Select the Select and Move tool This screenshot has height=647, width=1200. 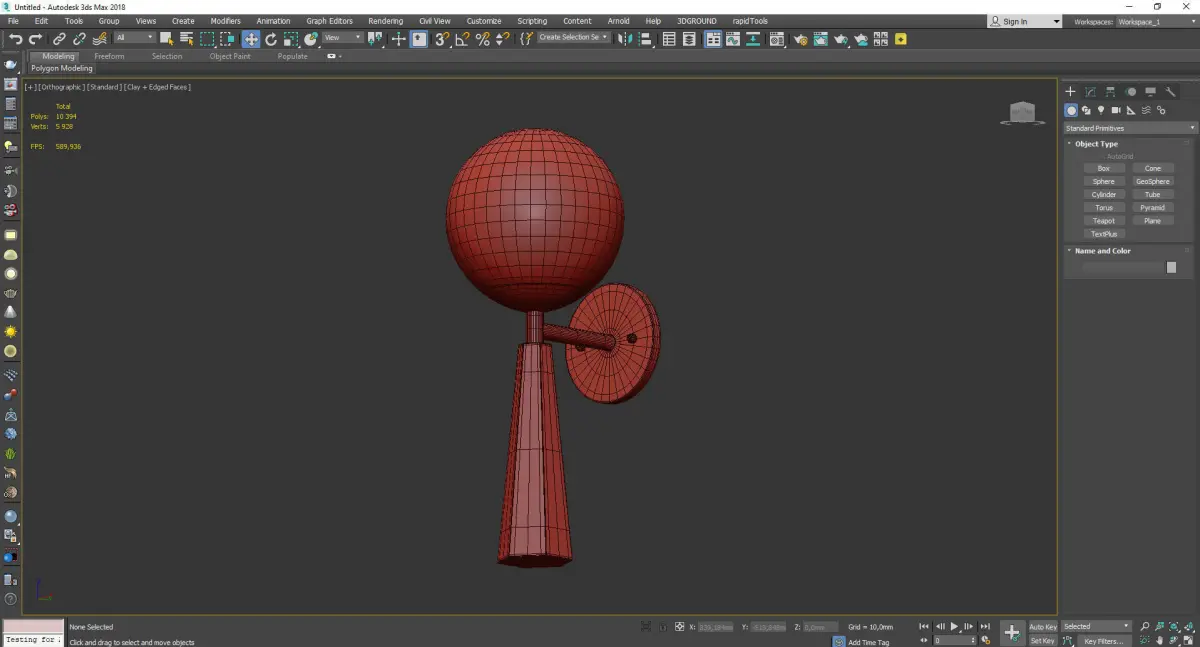coord(250,39)
